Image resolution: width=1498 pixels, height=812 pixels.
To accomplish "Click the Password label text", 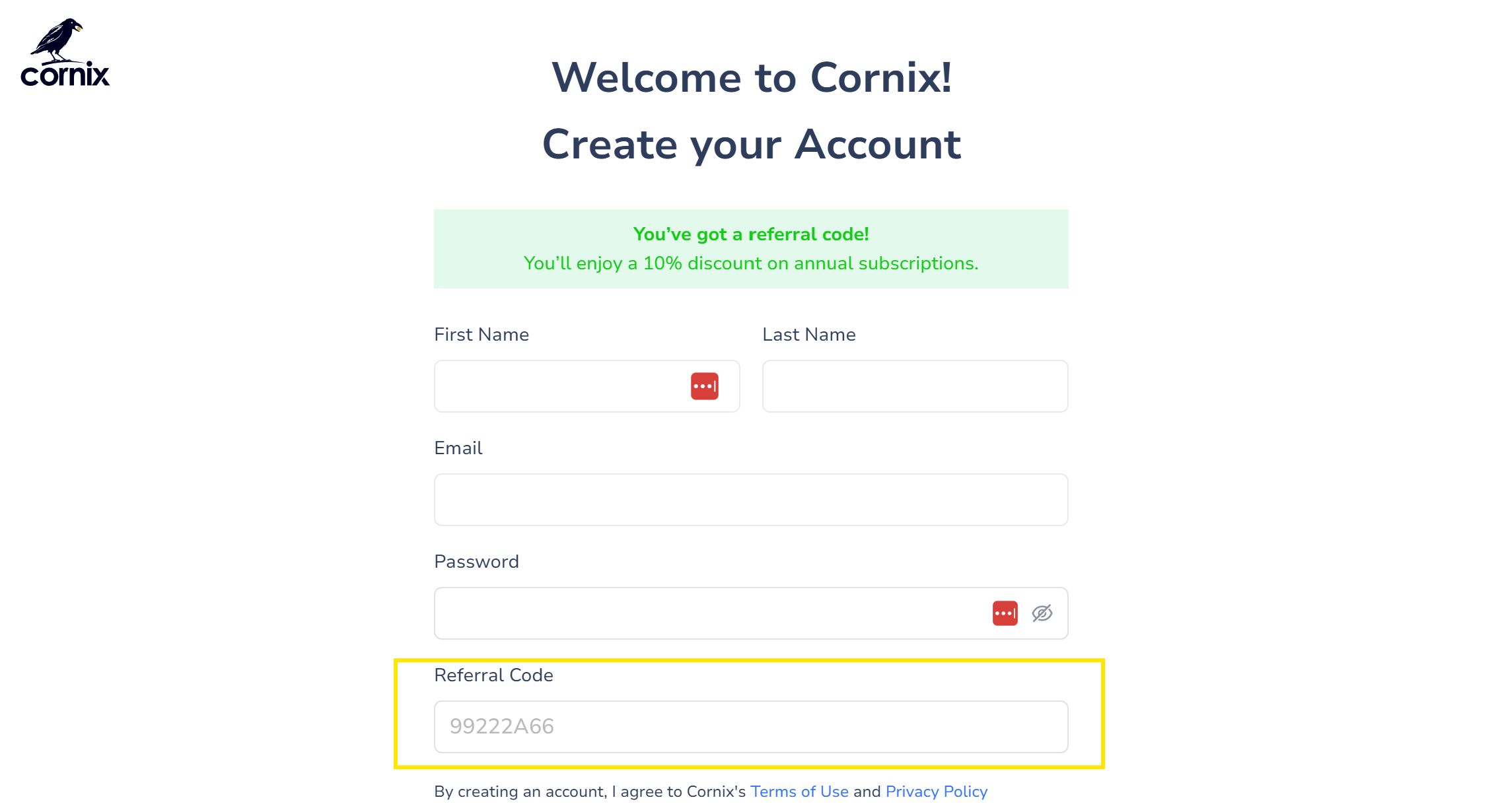I will (476, 562).
